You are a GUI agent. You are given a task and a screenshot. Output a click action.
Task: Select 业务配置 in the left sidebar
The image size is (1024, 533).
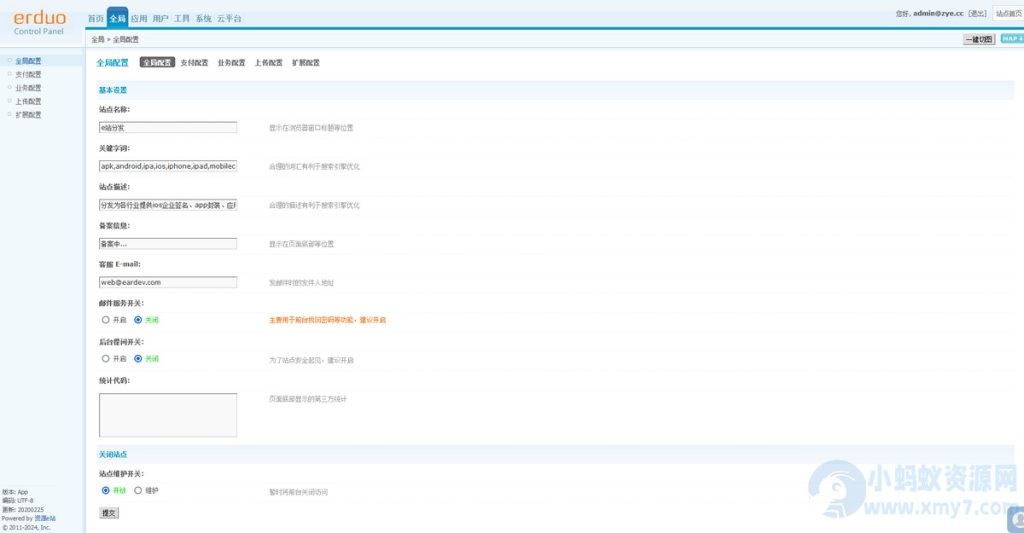29,88
